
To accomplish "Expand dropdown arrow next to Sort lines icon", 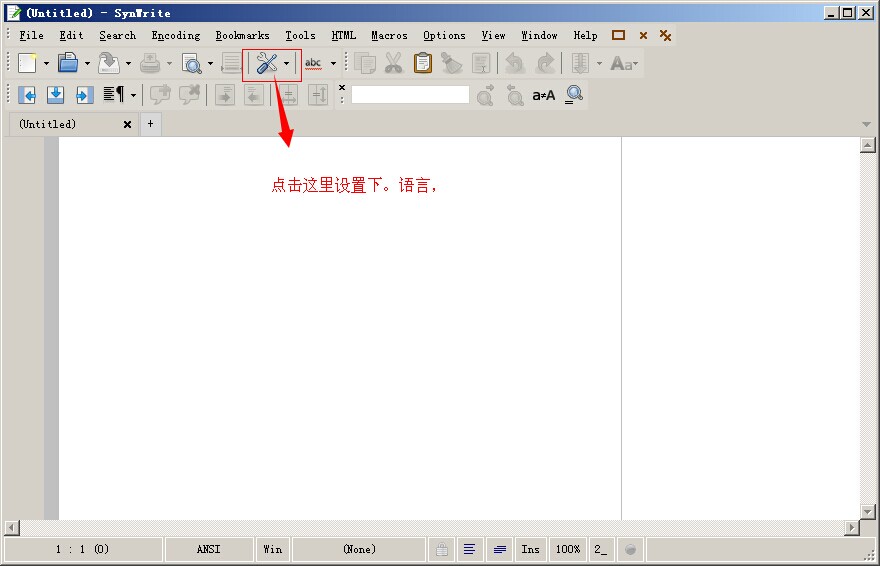I will [x=599, y=63].
